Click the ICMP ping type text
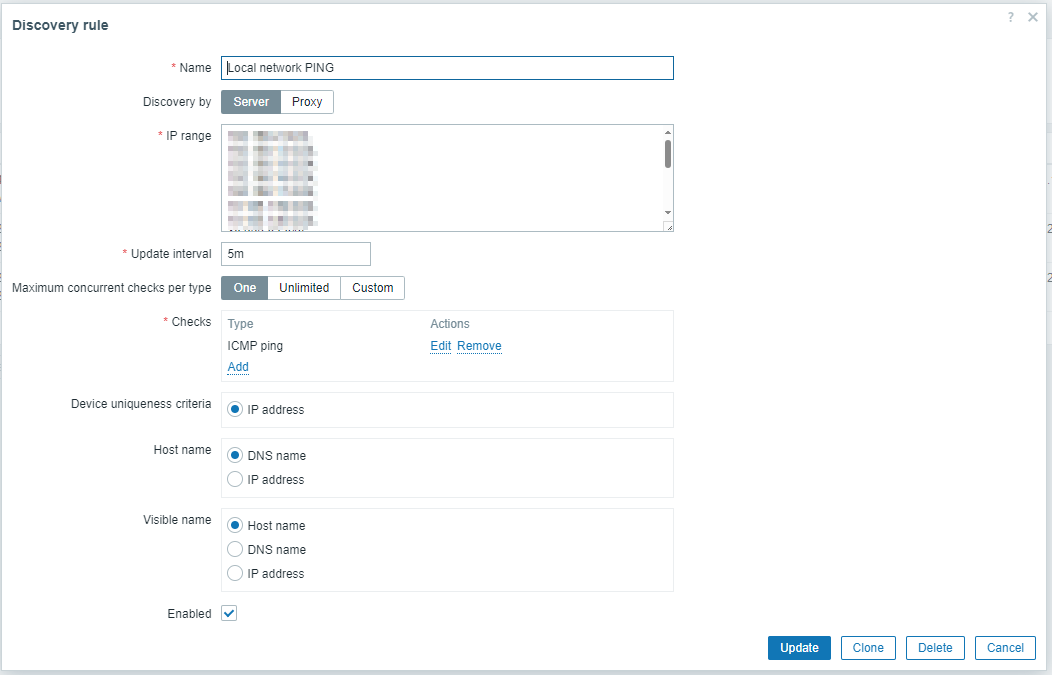This screenshot has height=675, width=1052. (255, 346)
